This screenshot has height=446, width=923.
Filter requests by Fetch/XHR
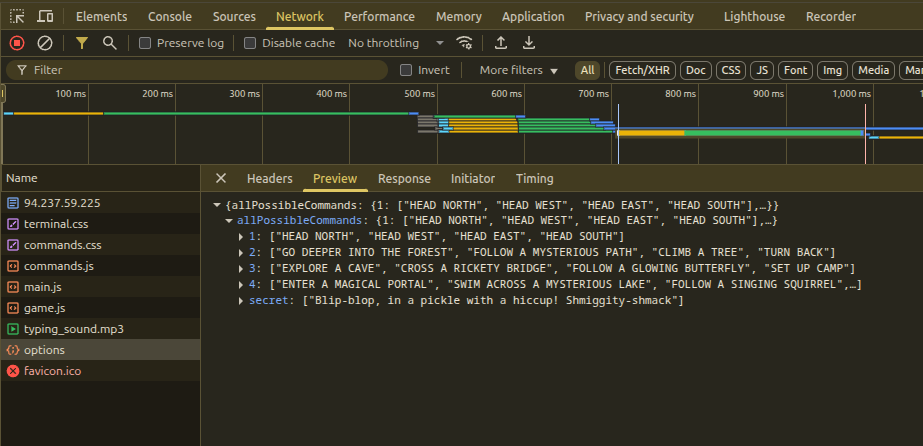(642, 70)
